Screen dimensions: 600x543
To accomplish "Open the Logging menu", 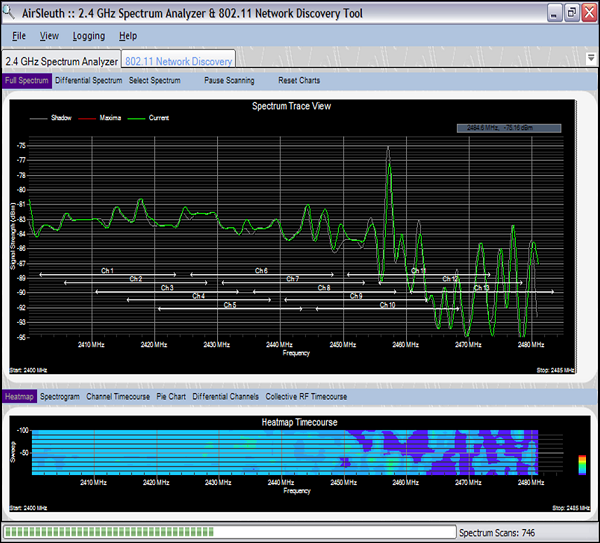I will [89, 36].
